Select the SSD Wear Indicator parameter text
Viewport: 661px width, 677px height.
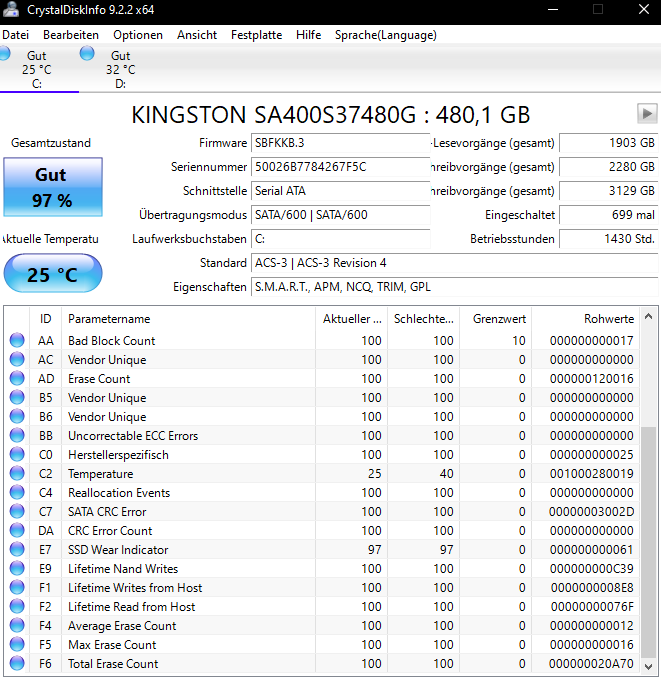pos(118,550)
